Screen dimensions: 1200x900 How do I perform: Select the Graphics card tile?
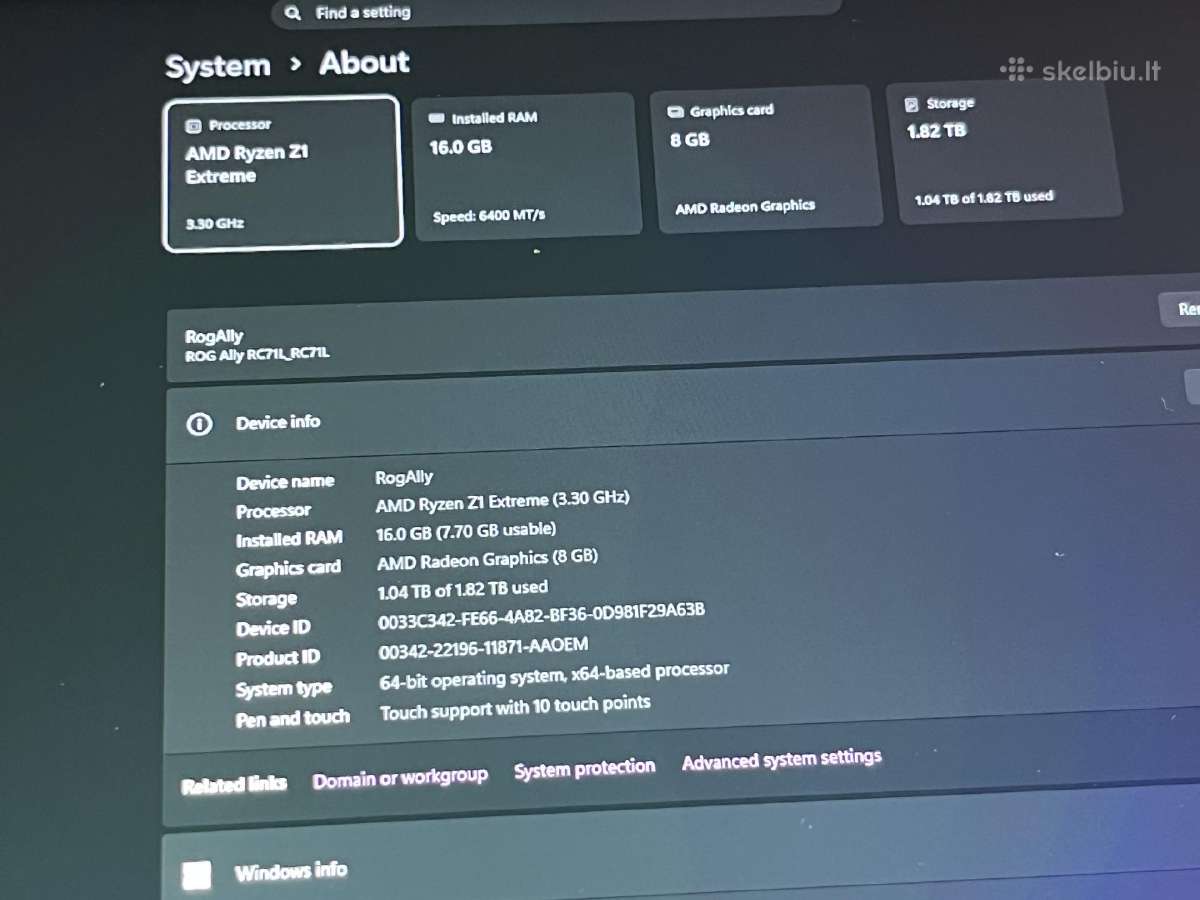pyautogui.click(x=766, y=159)
